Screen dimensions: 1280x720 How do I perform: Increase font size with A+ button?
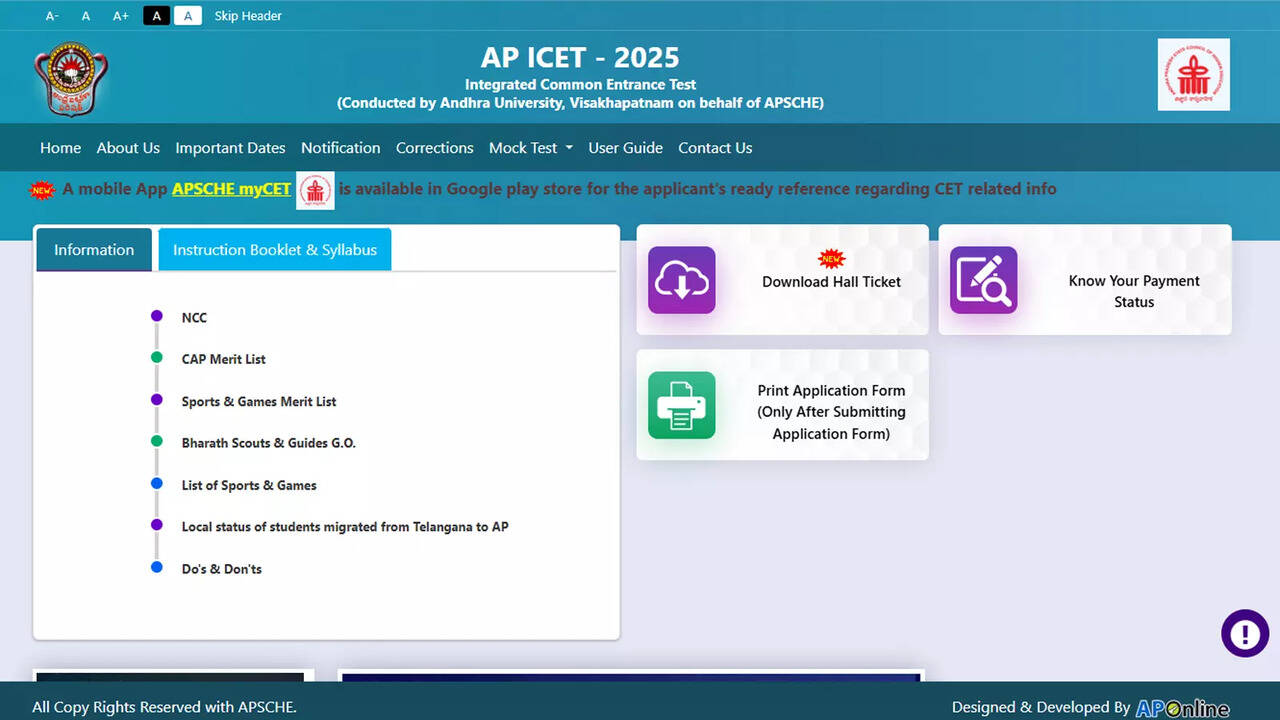(120, 16)
